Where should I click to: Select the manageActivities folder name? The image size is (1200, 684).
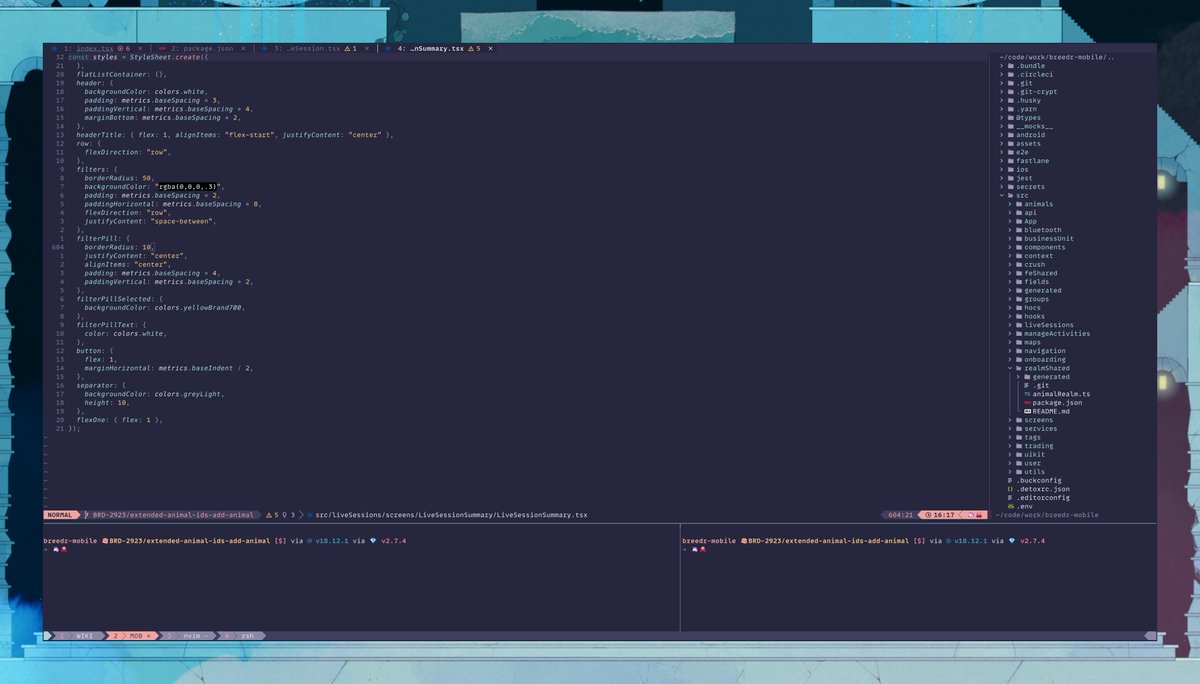[x=1057, y=334]
